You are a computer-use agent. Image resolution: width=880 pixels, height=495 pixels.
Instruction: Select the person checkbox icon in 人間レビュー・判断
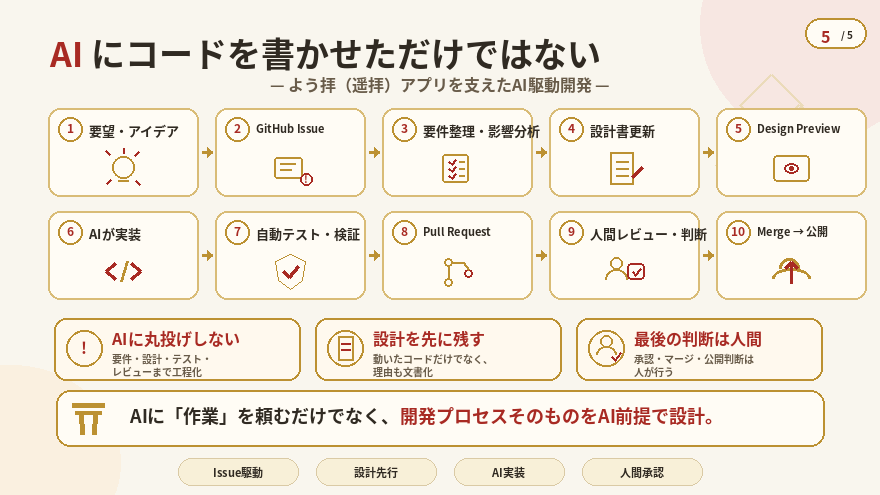click(625, 269)
